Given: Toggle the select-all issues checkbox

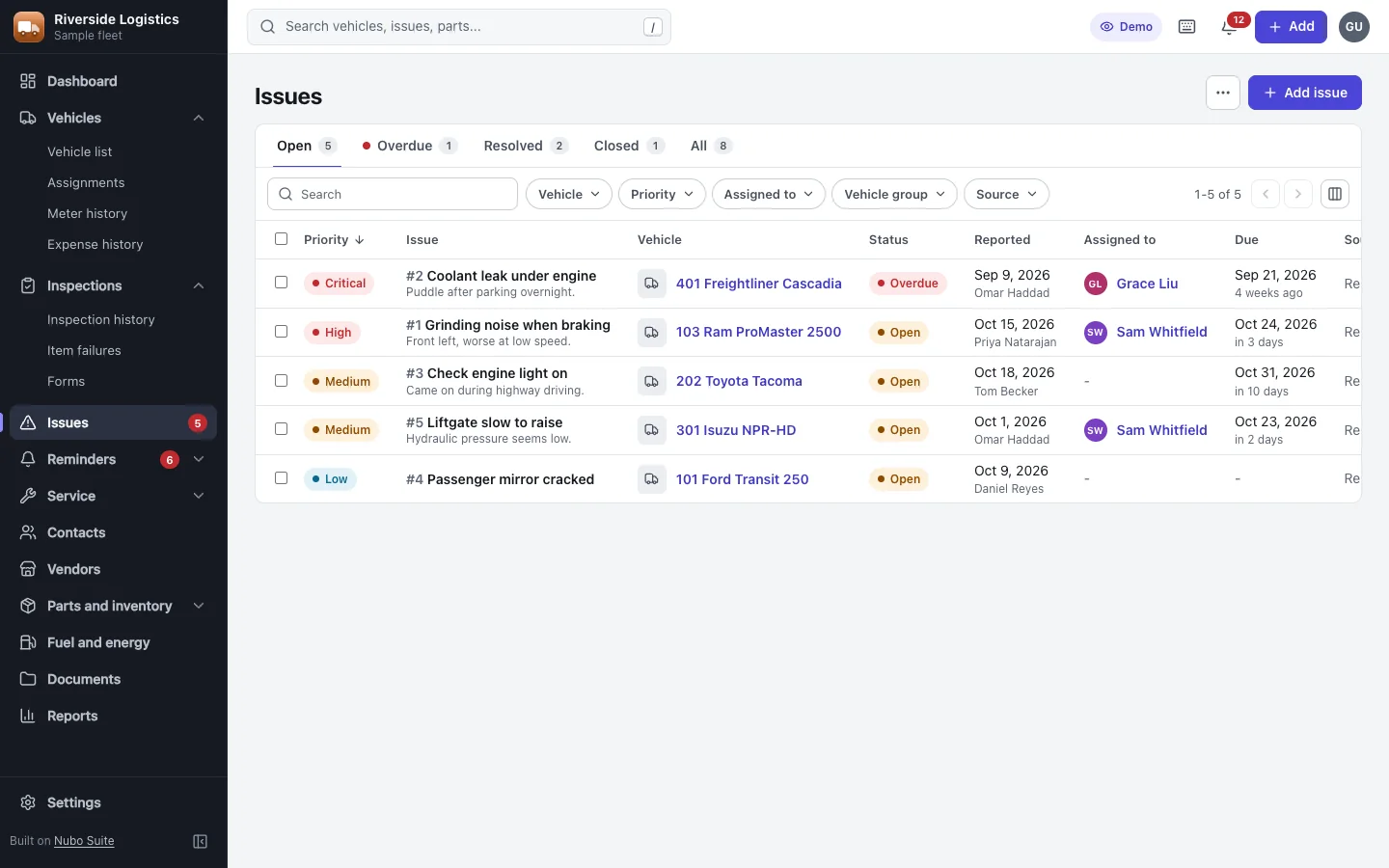Looking at the screenshot, I should tap(282, 239).
